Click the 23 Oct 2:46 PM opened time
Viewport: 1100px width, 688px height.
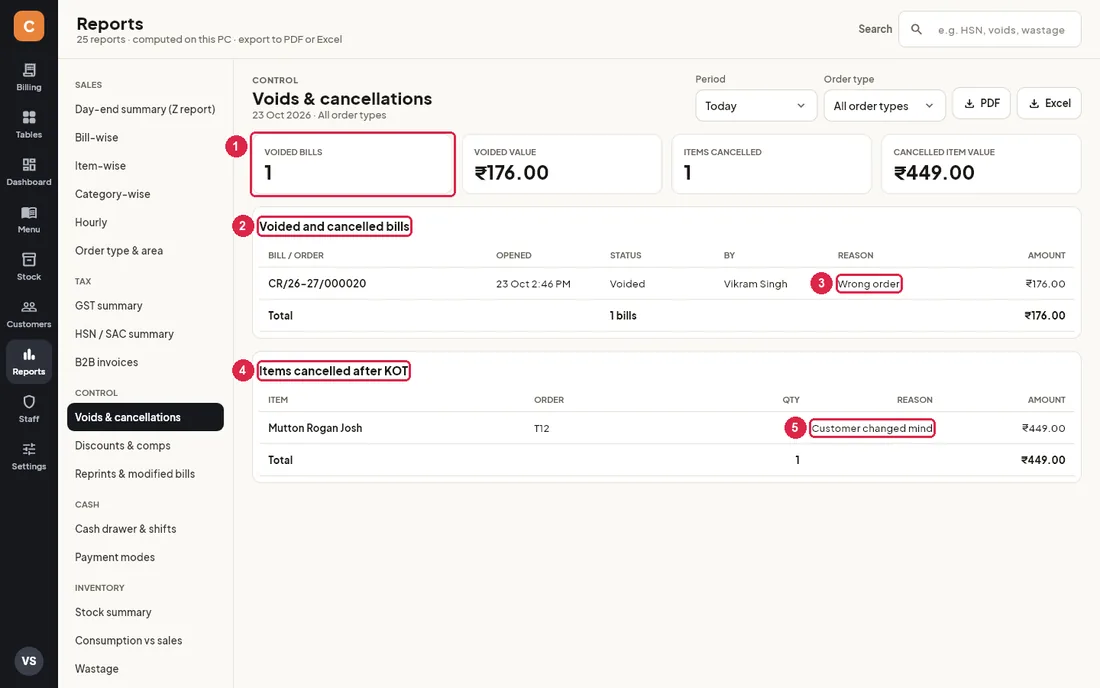(533, 284)
